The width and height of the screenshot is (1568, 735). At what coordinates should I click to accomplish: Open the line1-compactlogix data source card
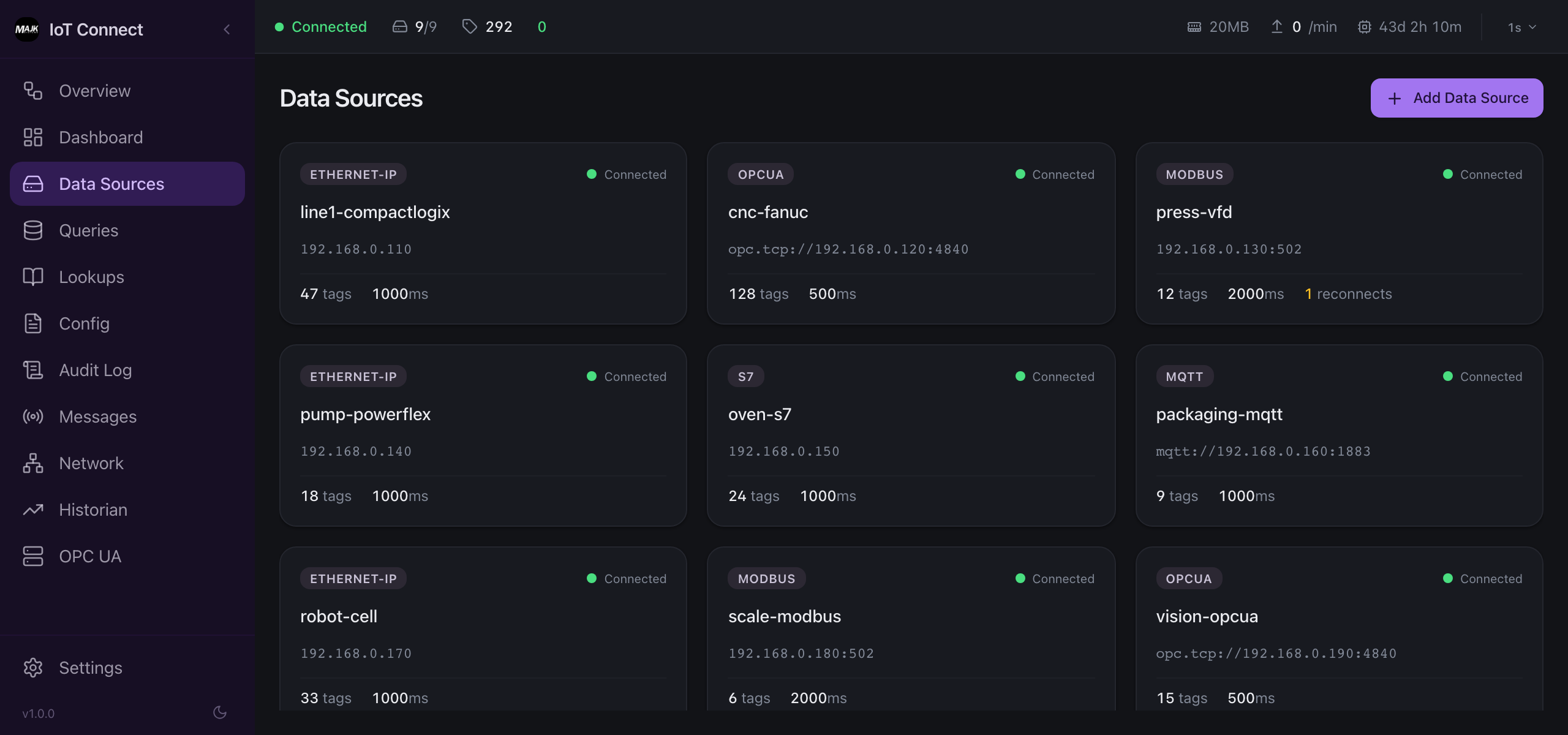click(483, 233)
